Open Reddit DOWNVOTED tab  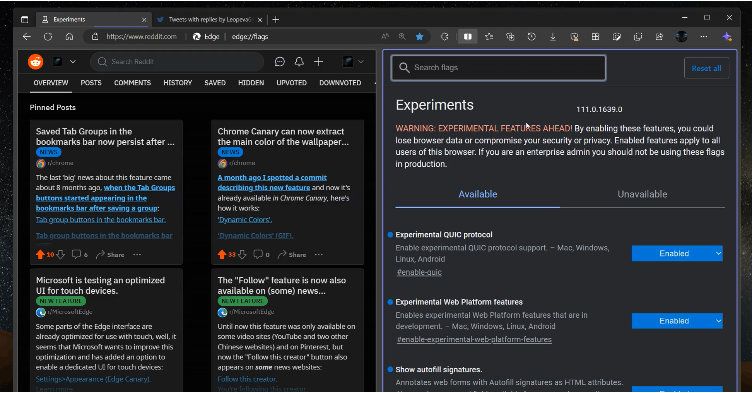(340, 83)
